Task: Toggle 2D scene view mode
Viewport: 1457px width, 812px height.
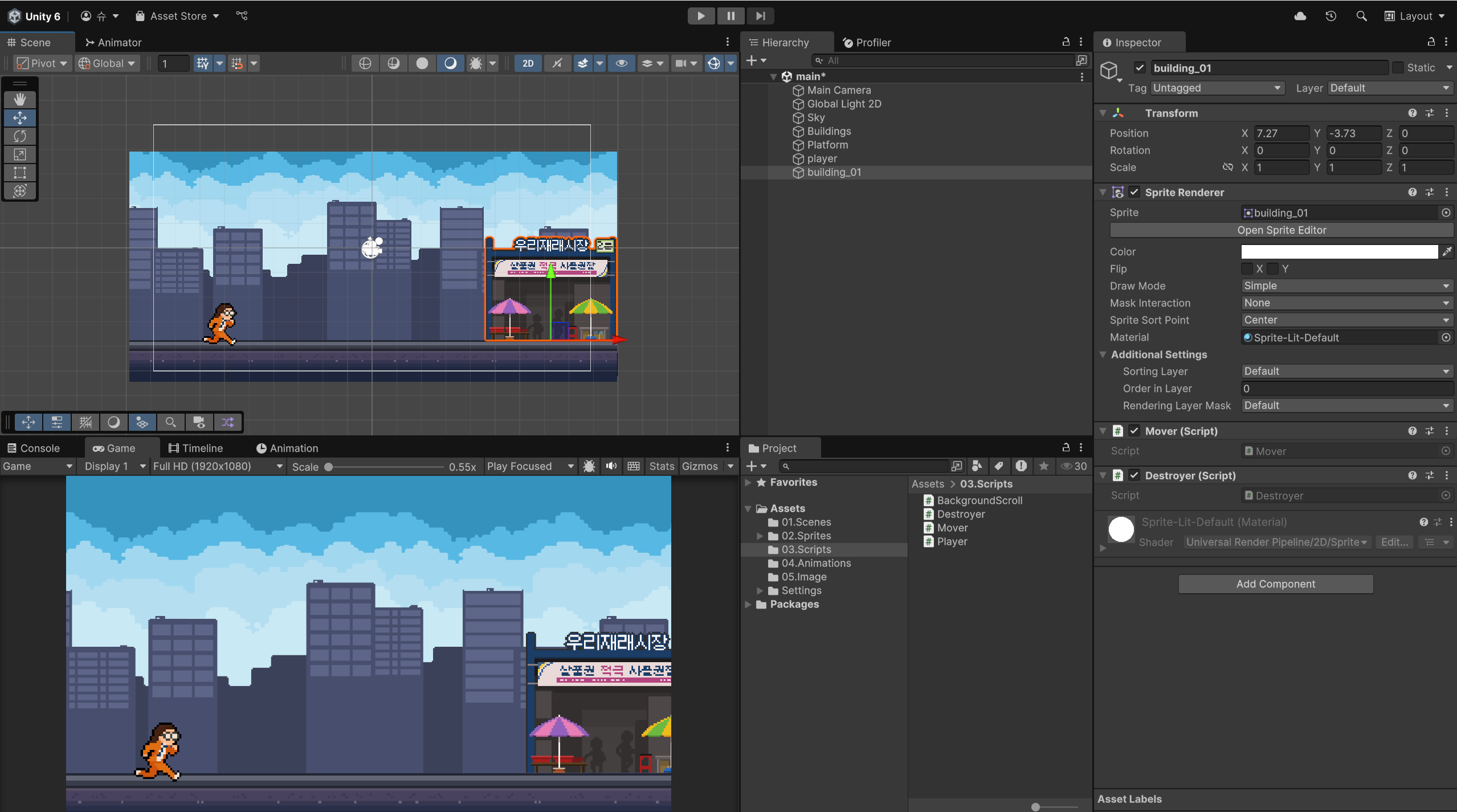Action: pyautogui.click(x=528, y=63)
